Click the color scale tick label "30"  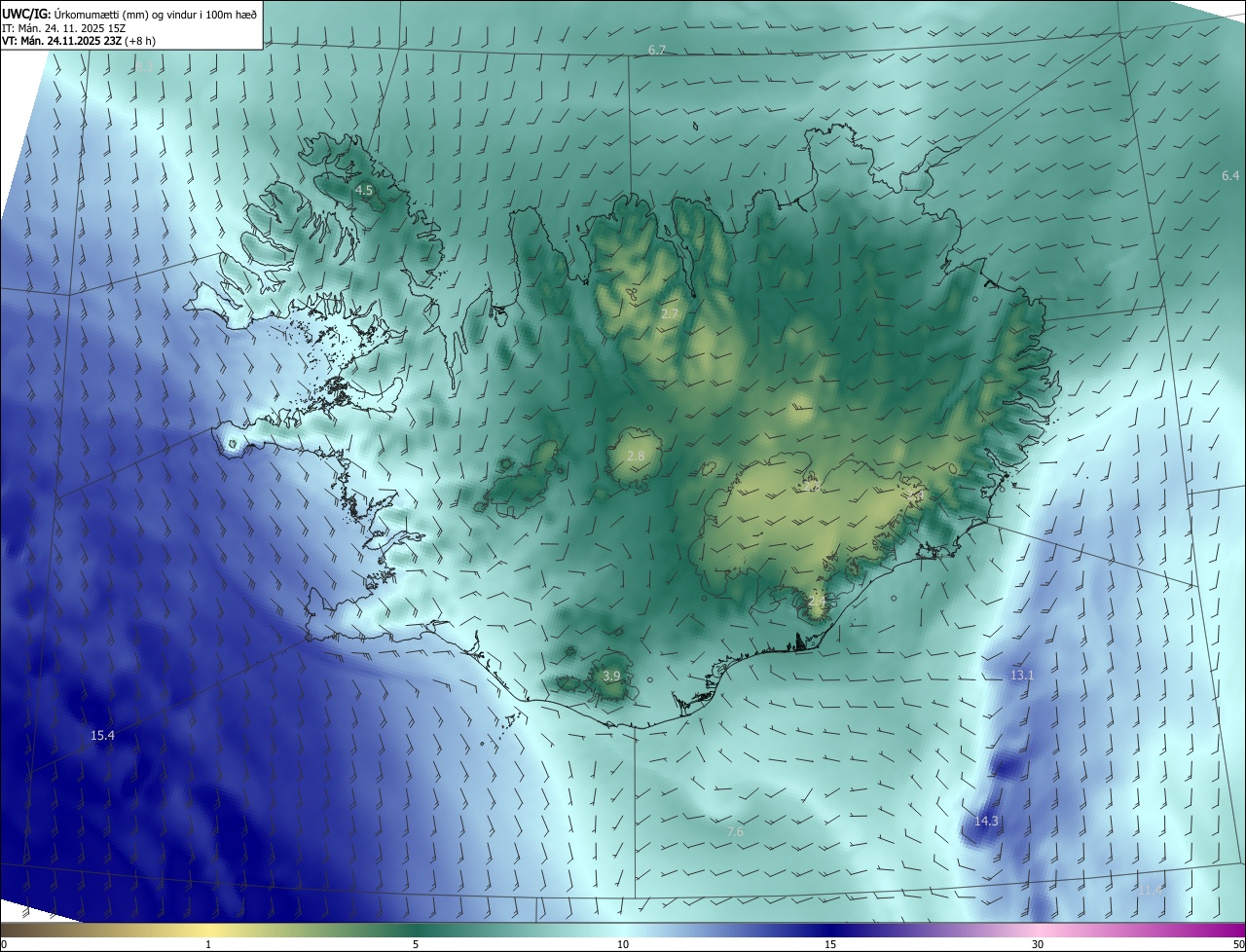pos(1038,945)
